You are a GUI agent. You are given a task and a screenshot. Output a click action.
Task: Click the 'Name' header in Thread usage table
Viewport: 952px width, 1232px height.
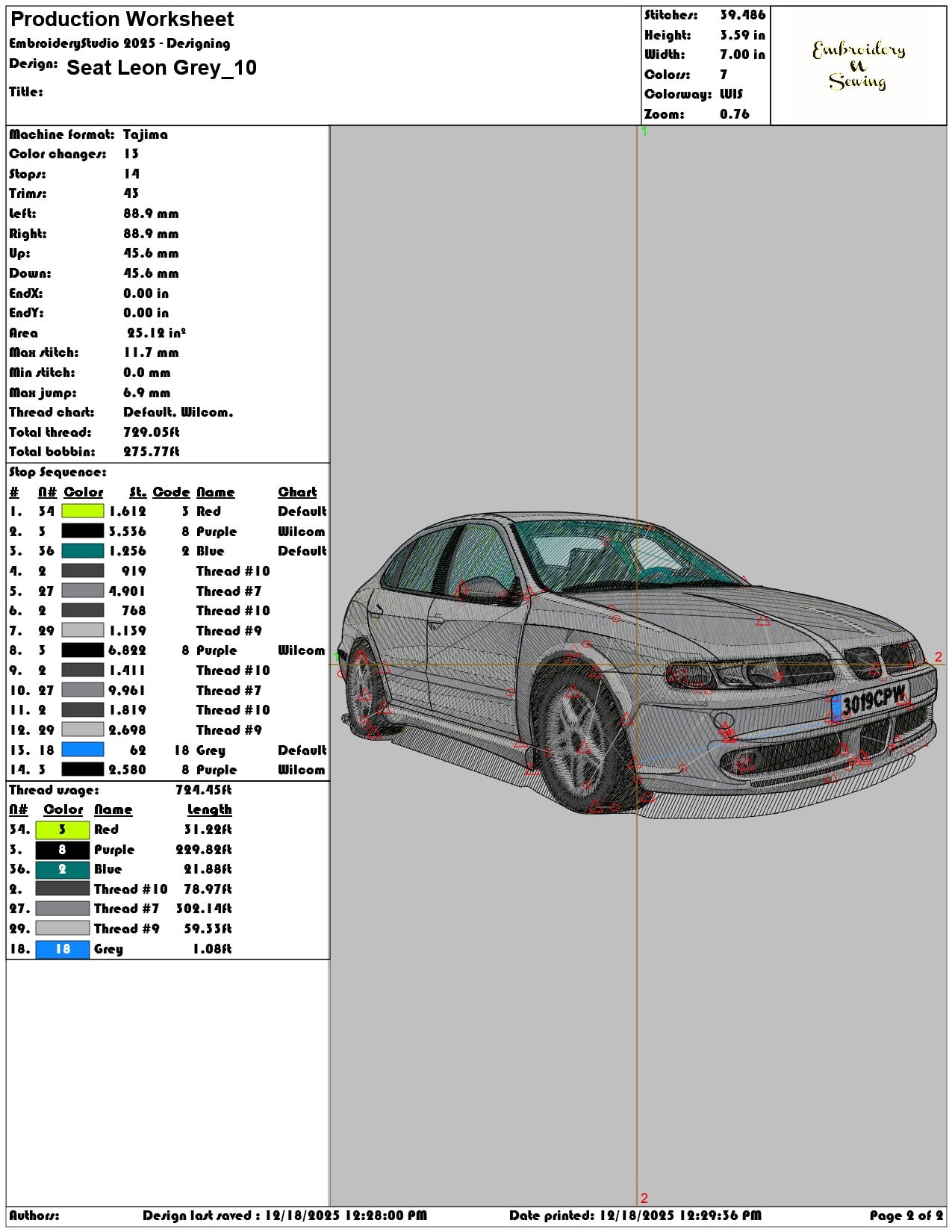tap(113, 809)
